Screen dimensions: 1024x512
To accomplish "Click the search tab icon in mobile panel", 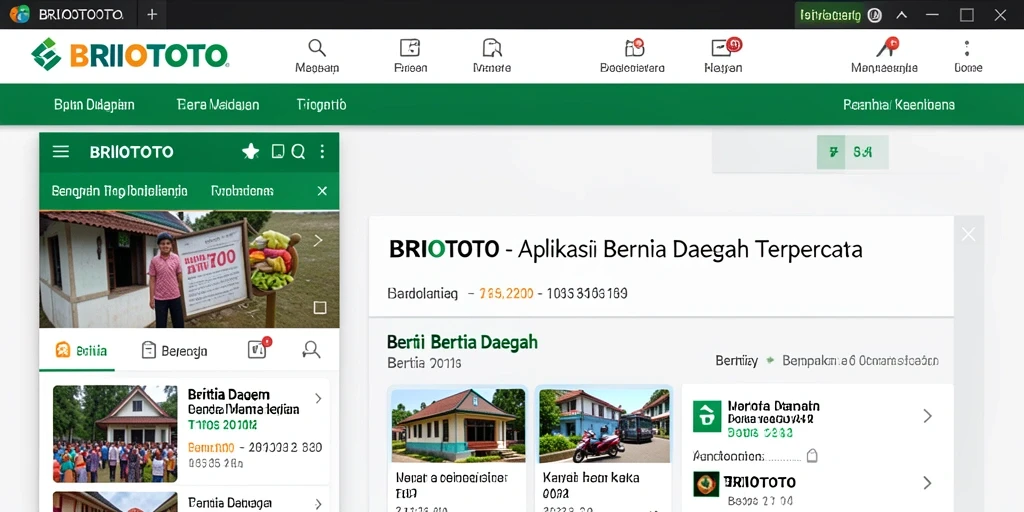I will [x=311, y=350].
